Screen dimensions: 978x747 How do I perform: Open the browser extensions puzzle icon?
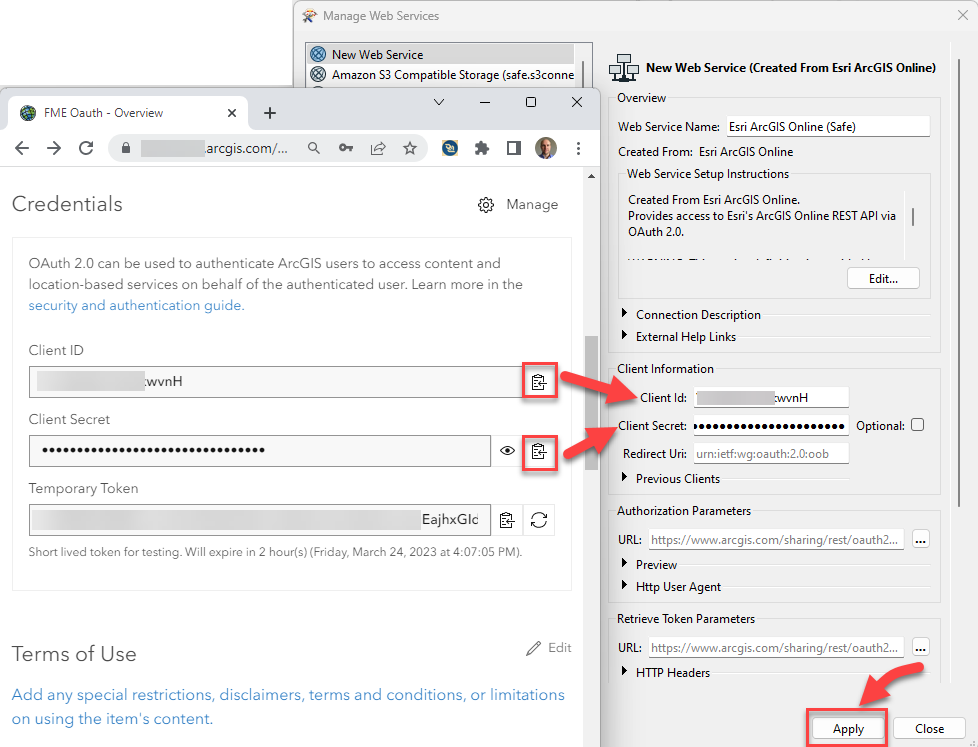[x=481, y=147]
